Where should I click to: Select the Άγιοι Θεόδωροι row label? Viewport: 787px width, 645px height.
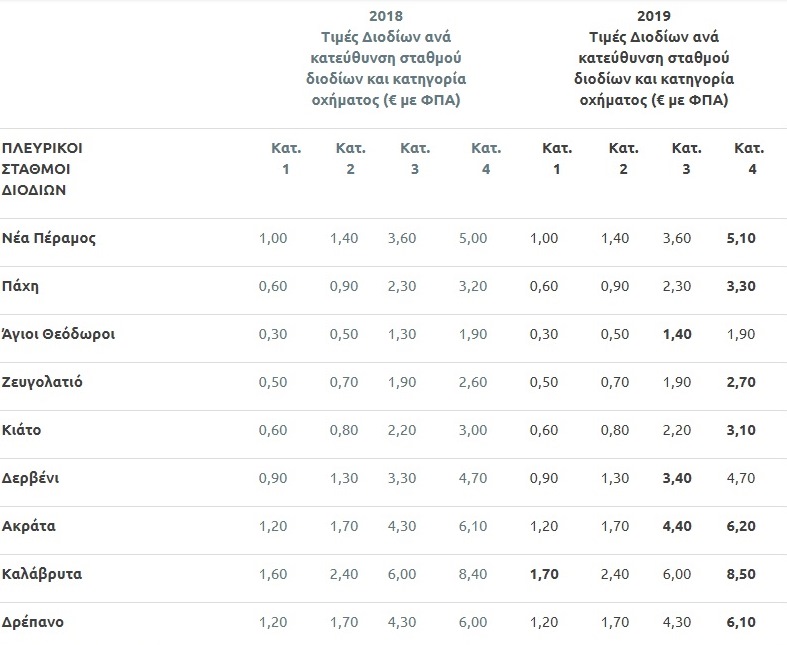(57, 334)
